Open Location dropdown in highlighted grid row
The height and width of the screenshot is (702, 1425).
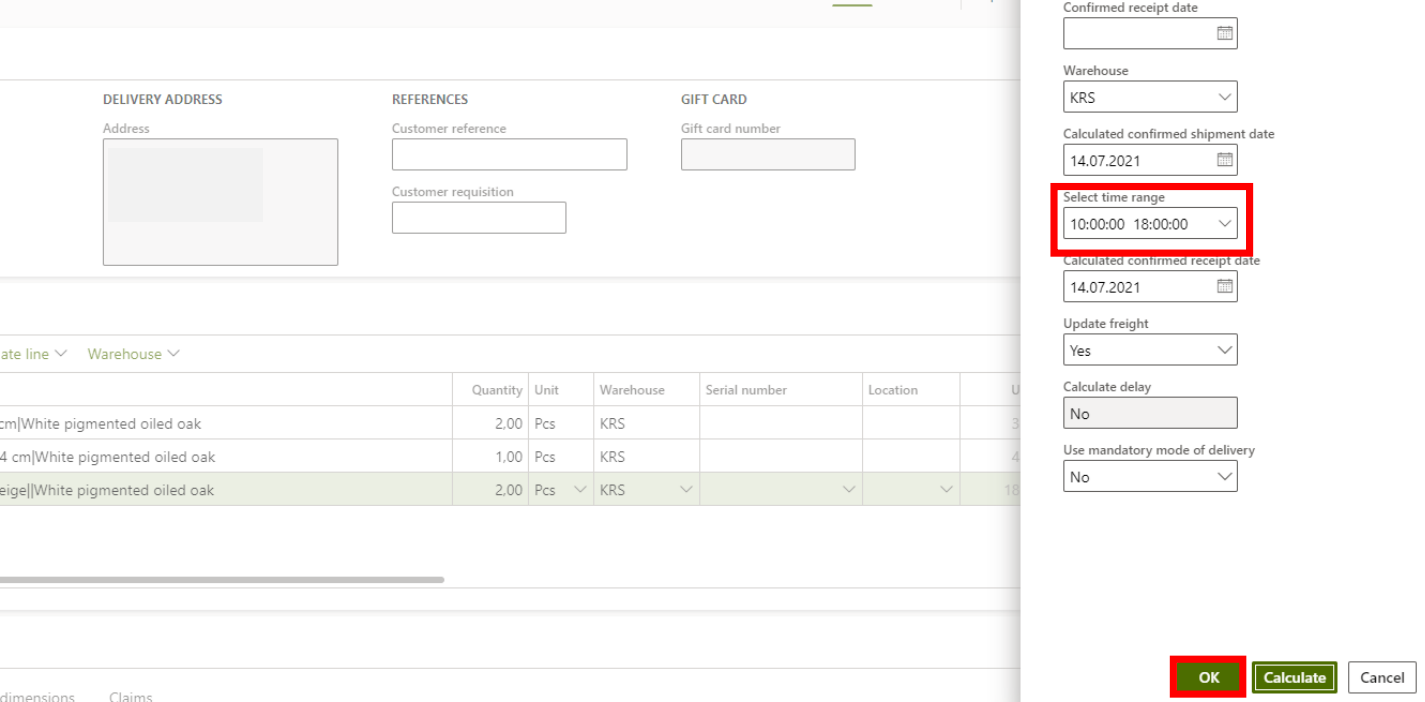pos(946,490)
